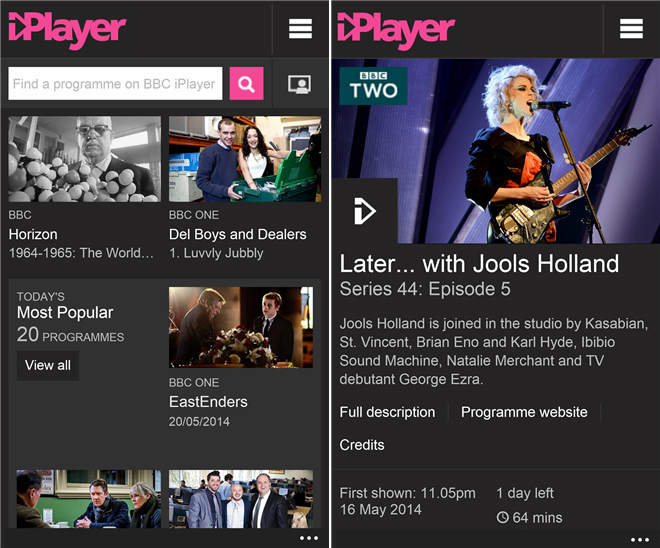Open hamburger menu on left iPlayer screen

point(300,29)
